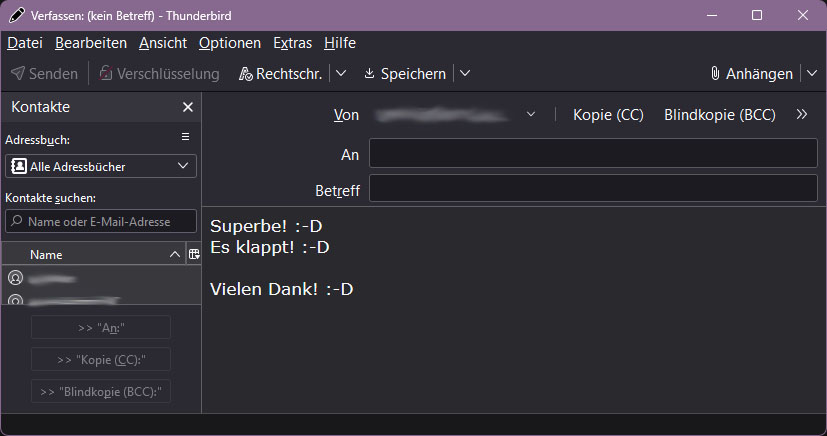The image size is (827, 436).
Task: Click the Betreff subject field
Action: [593, 188]
